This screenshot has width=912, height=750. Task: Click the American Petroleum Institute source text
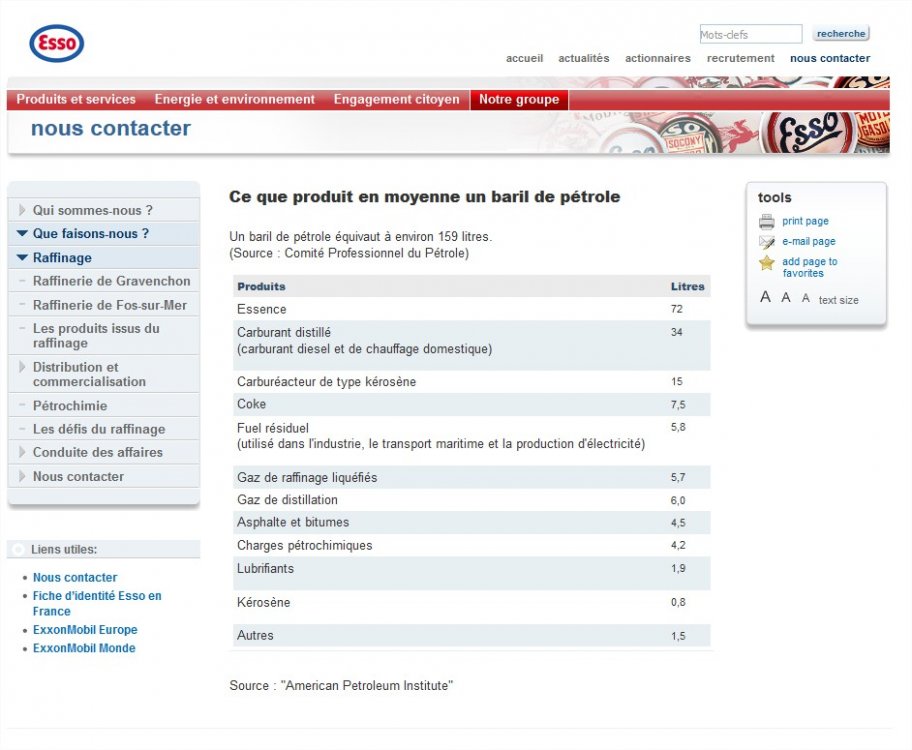[341, 685]
